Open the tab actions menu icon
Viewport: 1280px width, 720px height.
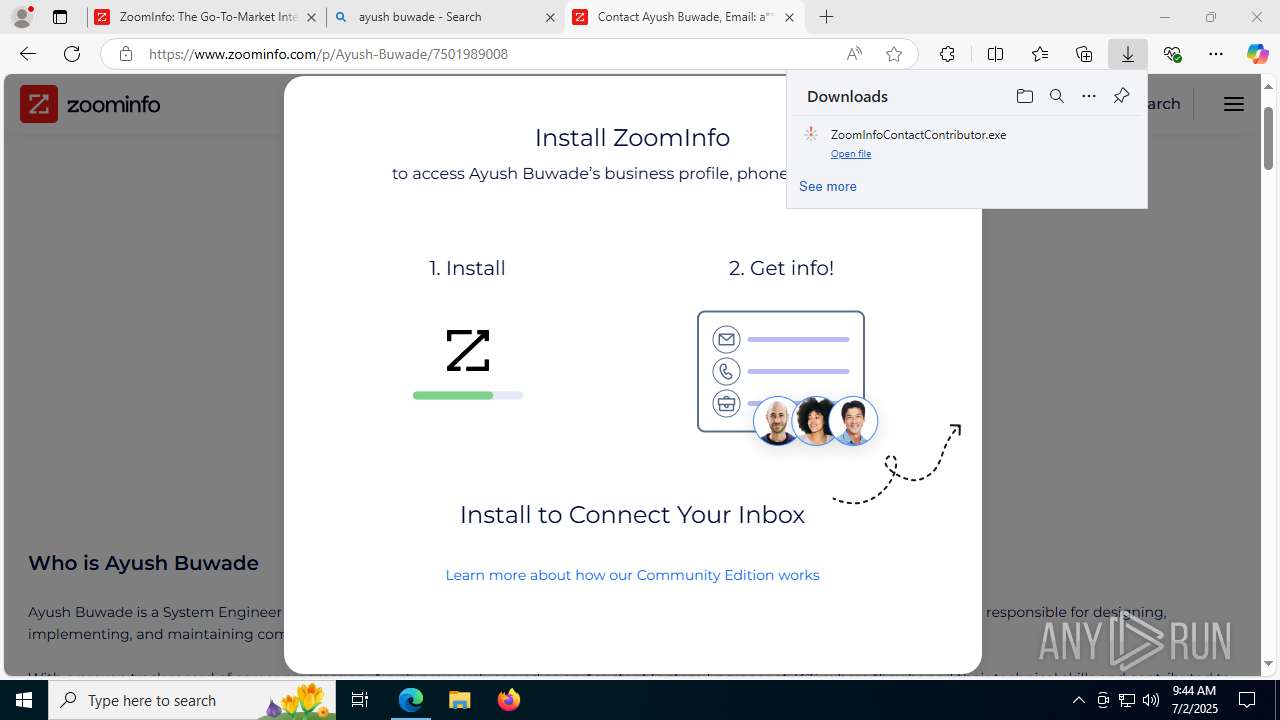[x=60, y=17]
